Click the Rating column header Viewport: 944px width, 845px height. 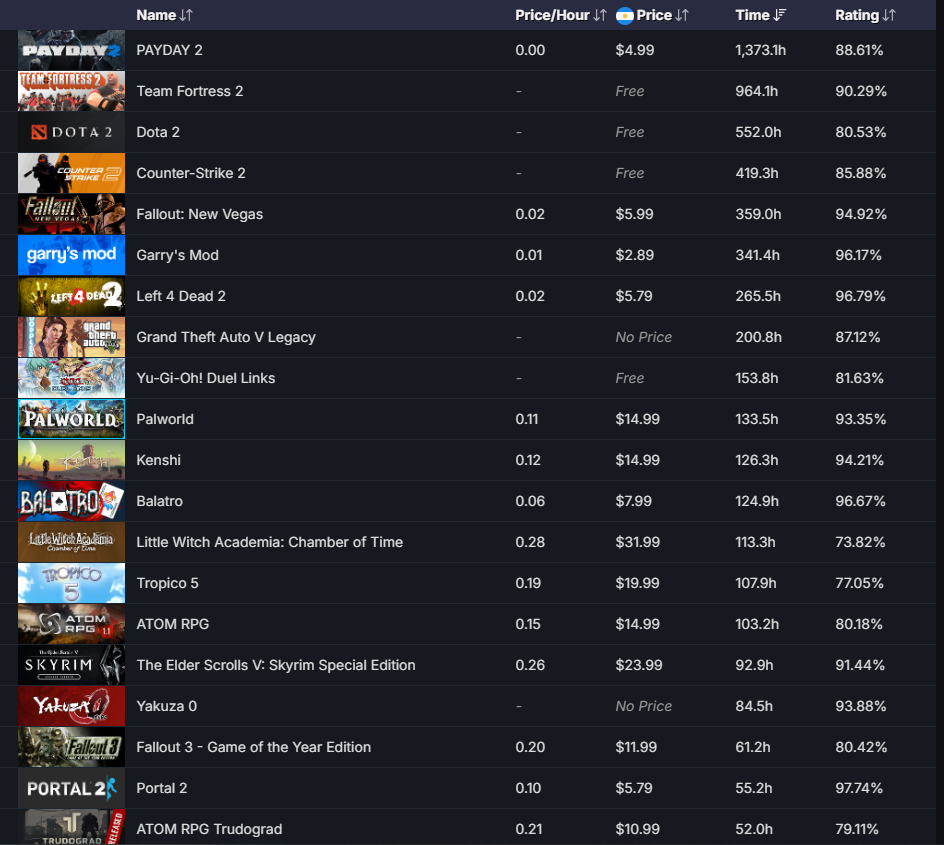tap(857, 15)
